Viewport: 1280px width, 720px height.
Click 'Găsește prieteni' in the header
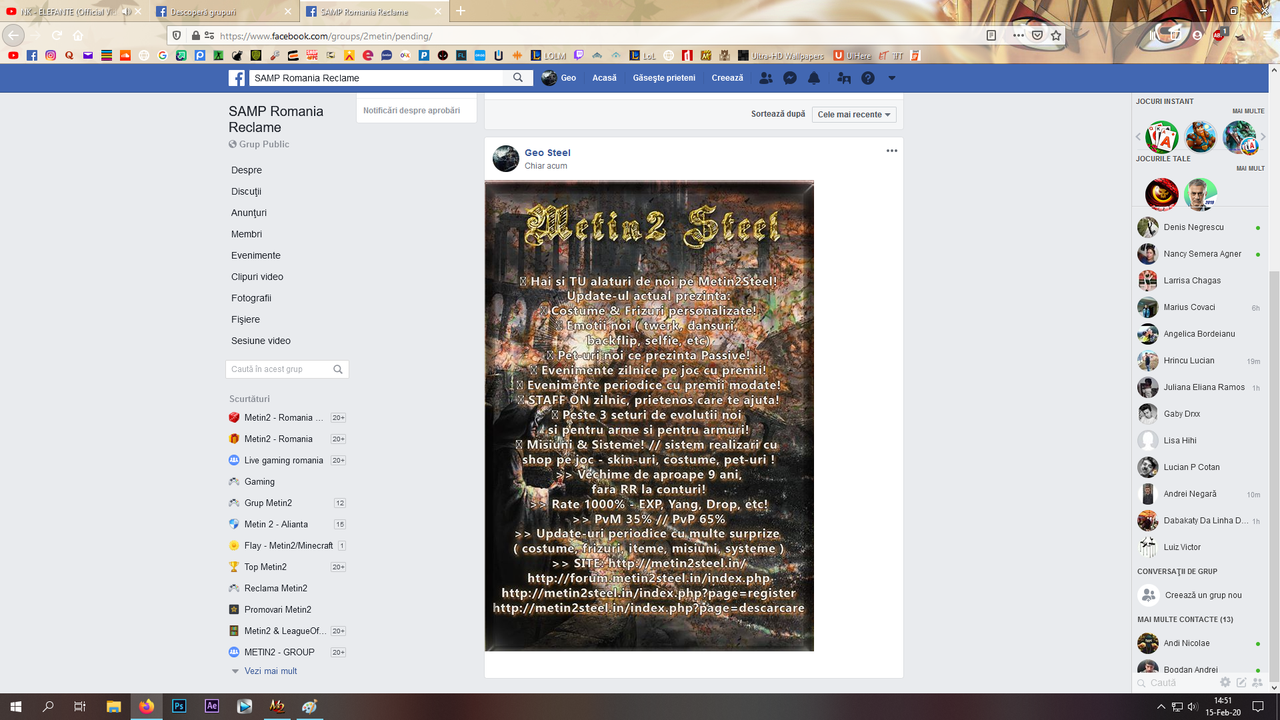pos(664,78)
